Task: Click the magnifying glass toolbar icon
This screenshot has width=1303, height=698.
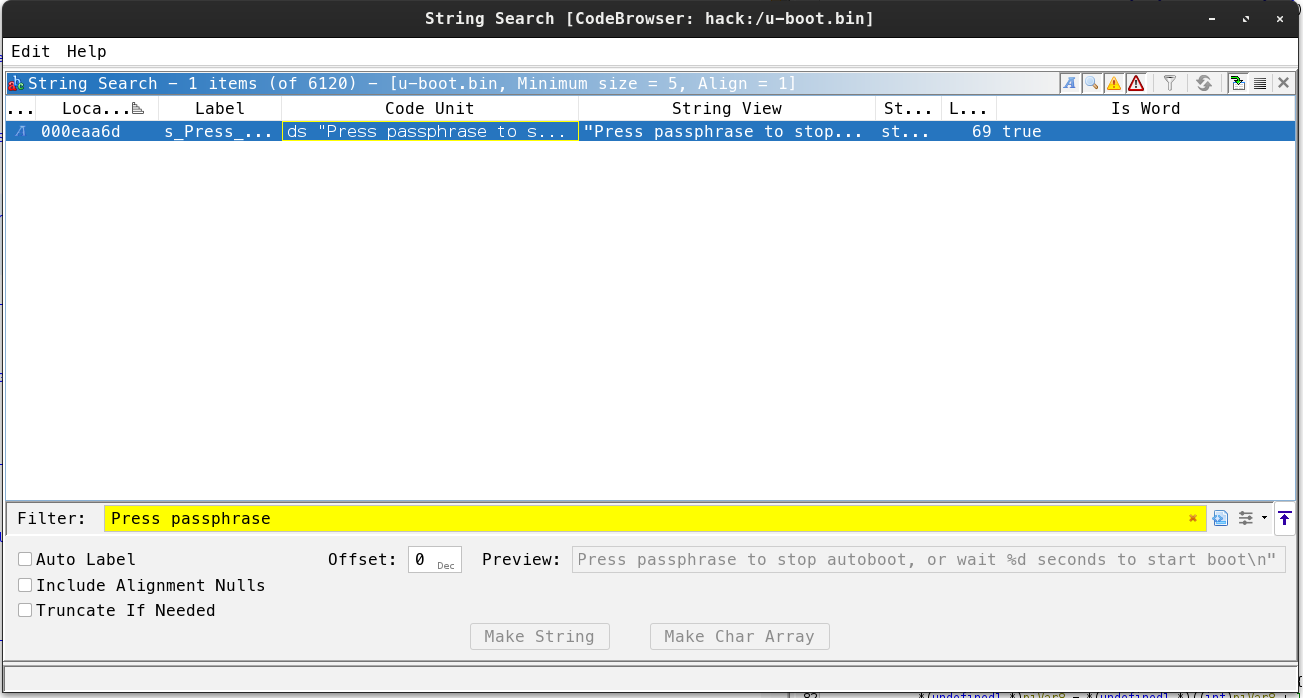Action: (1092, 84)
